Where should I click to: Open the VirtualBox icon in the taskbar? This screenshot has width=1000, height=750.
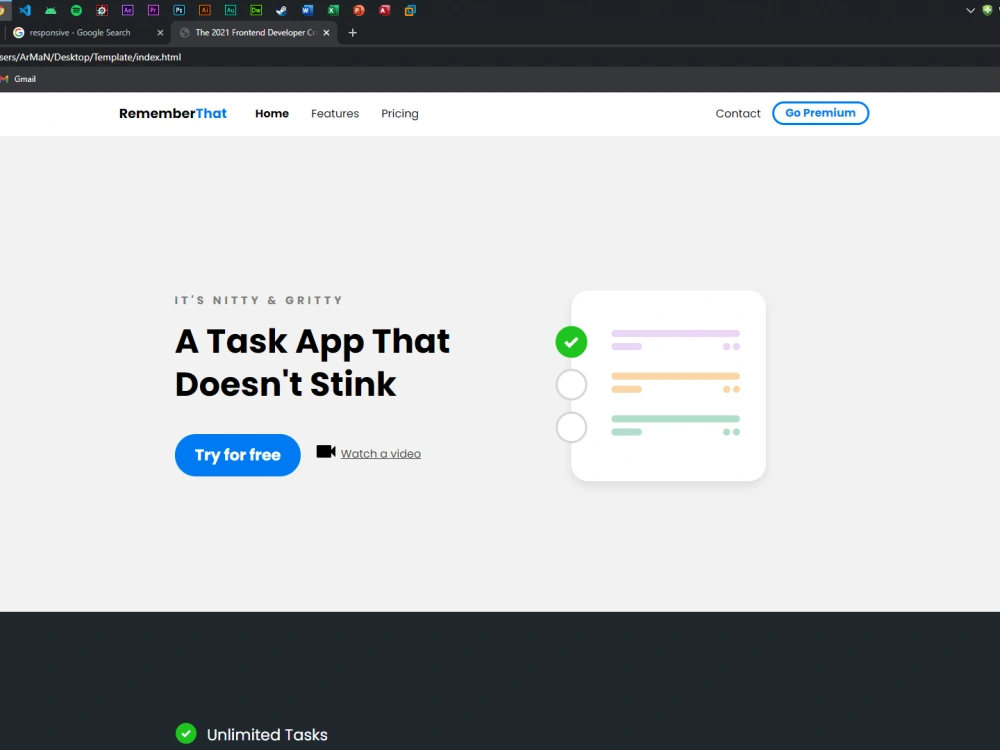(410, 10)
